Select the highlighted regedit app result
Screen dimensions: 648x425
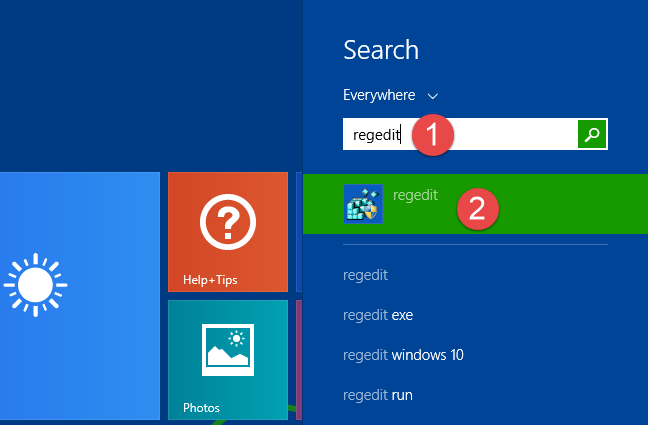[x=475, y=204]
